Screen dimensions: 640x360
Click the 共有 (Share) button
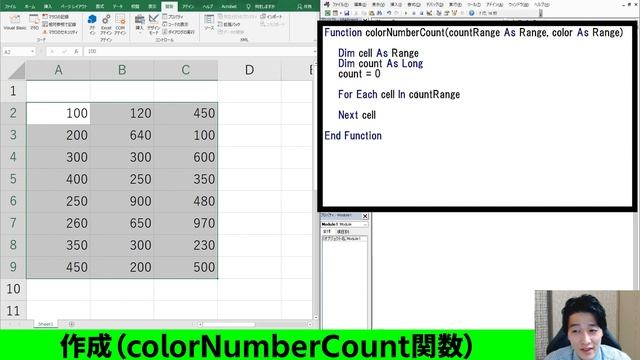coord(304,7)
